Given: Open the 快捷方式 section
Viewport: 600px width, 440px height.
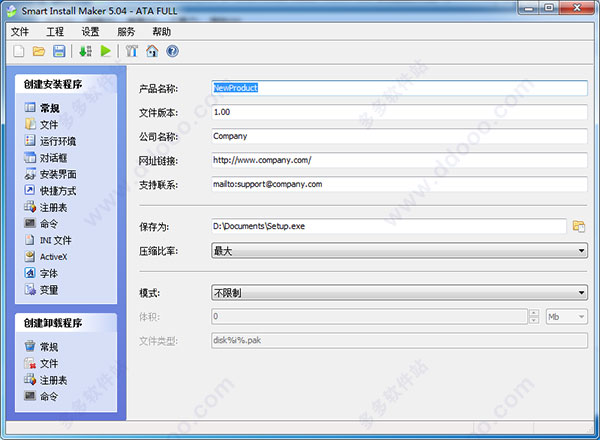Looking at the screenshot, I should pos(50,191).
